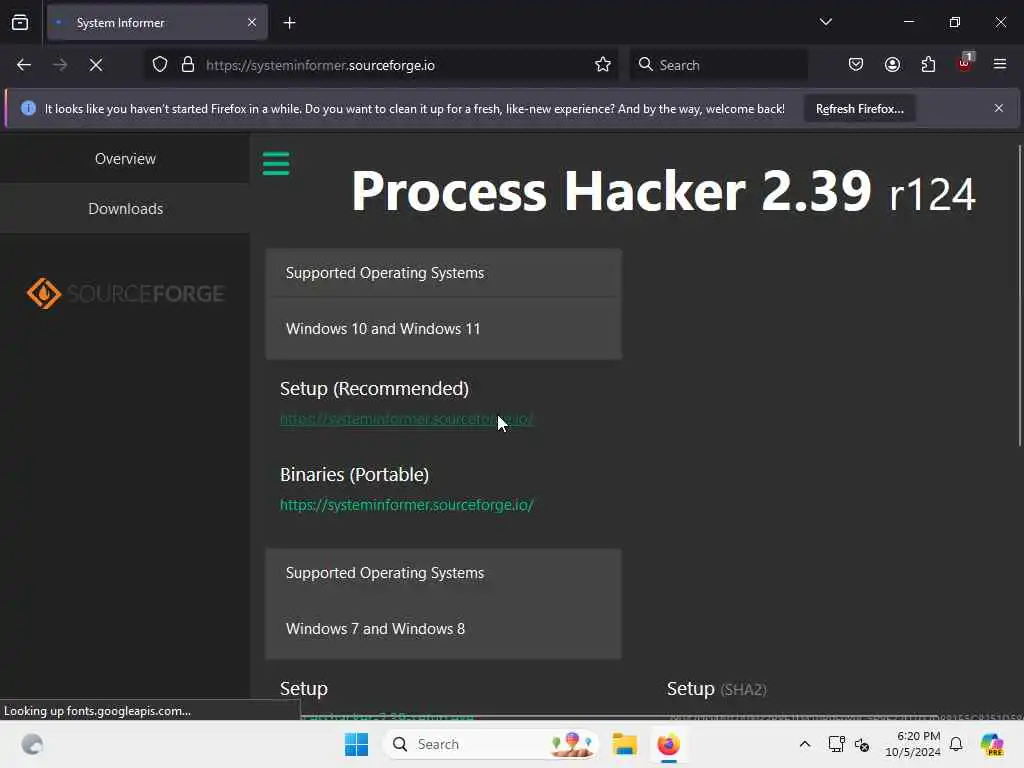
Task: Toggle the green hamburger menu
Action: [276, 163]
